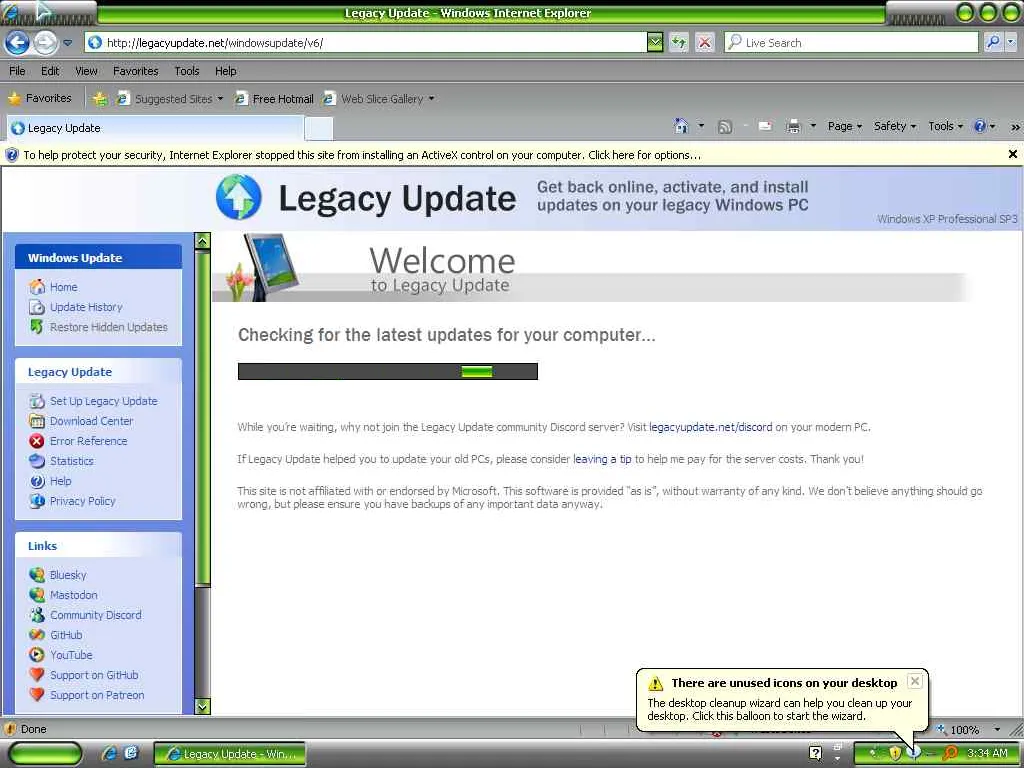Click the address bar URL field
This screenshot has width=1024, height=768.
366,43
